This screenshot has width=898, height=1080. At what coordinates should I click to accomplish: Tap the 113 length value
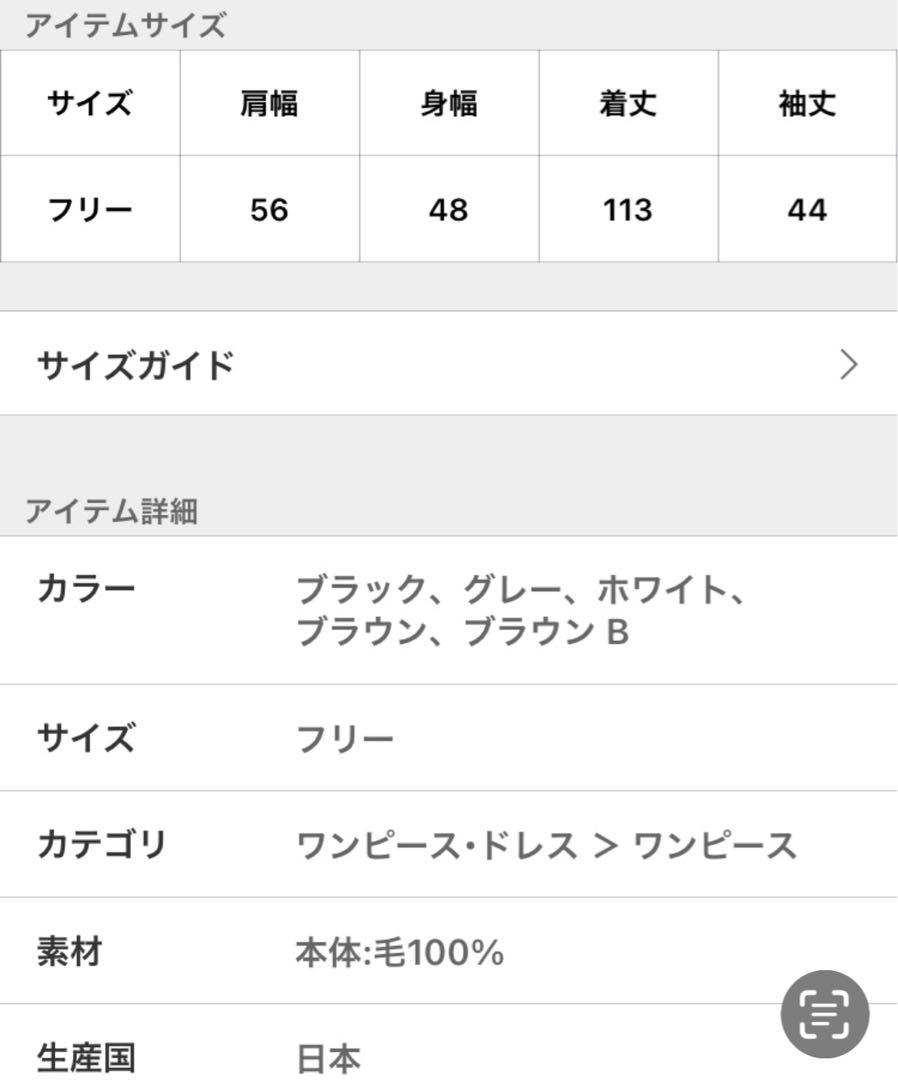628,209
